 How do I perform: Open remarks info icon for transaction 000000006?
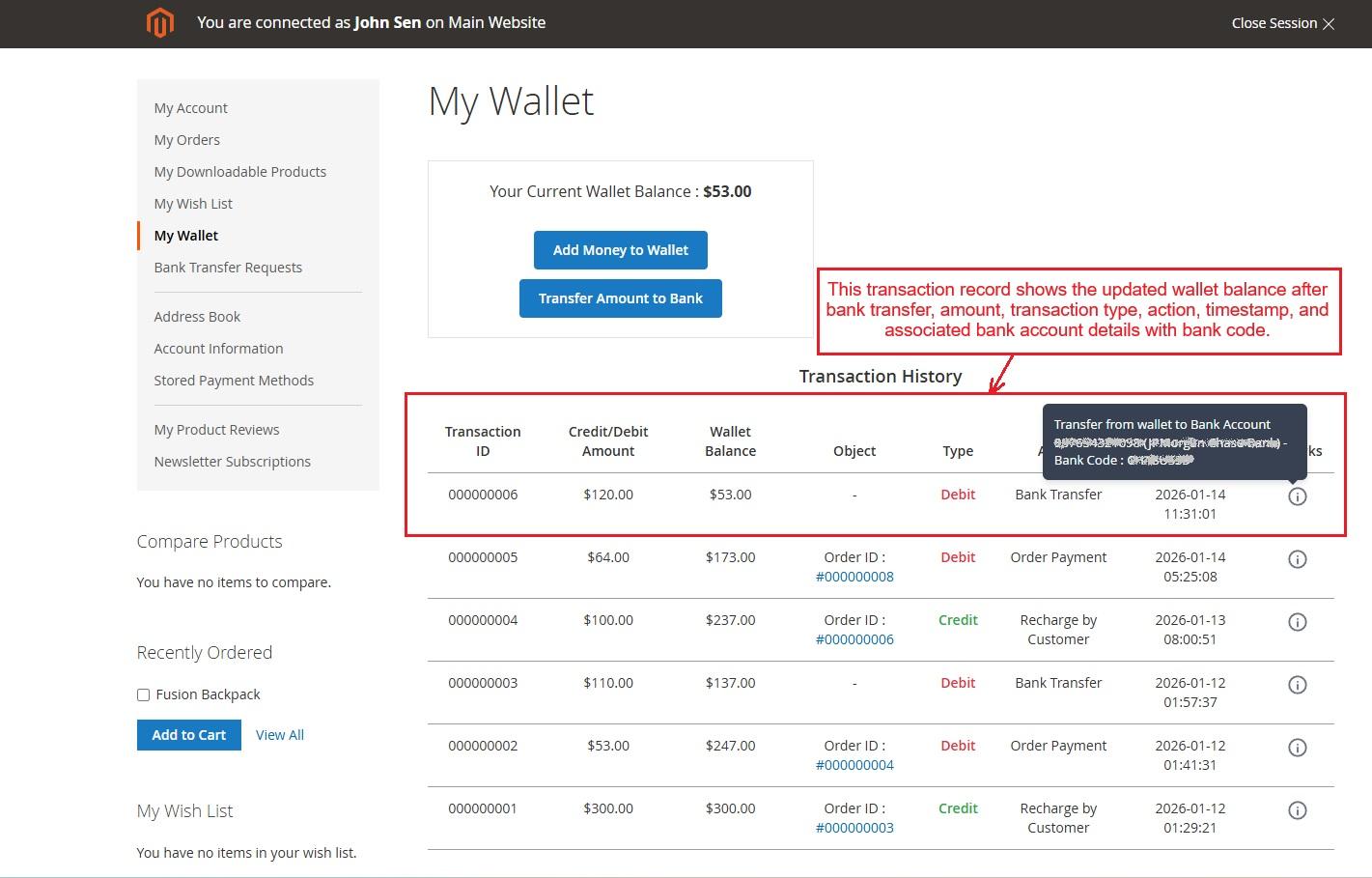click(1297, 496)
